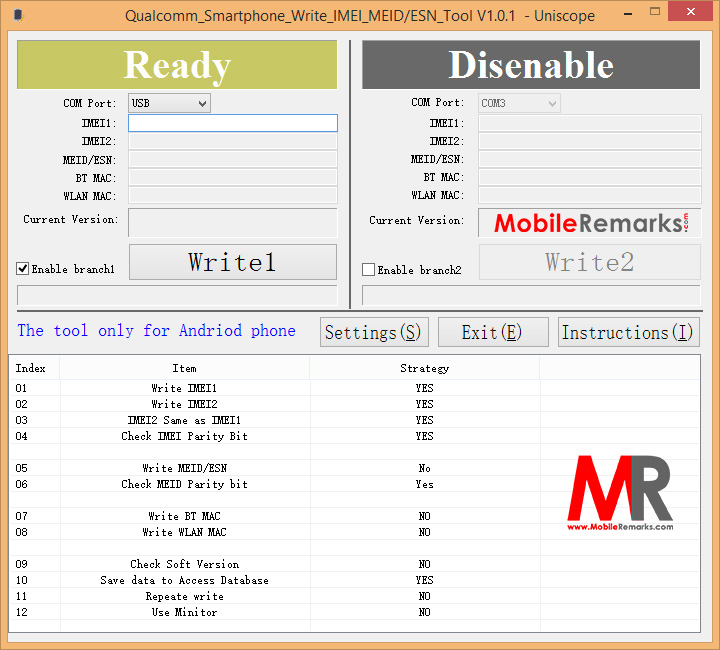Click the branch2 progress bar
The width and height of the screenshot is (720, 650).
[x=531, y=296]
